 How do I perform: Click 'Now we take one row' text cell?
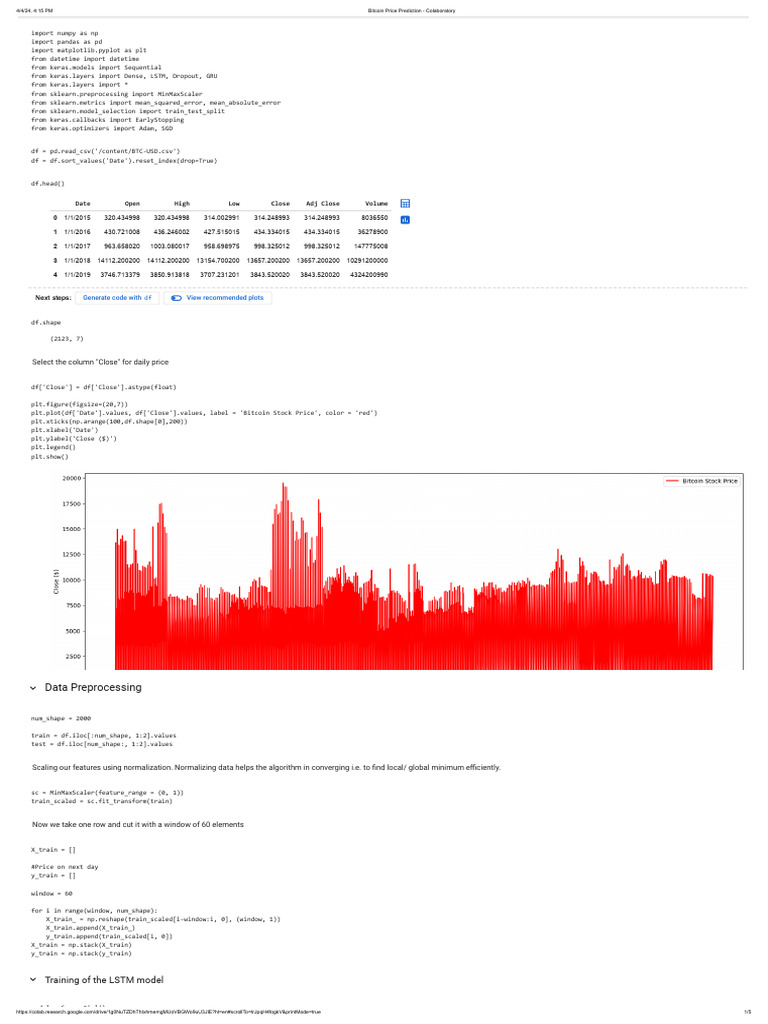[x=138, y=825]
